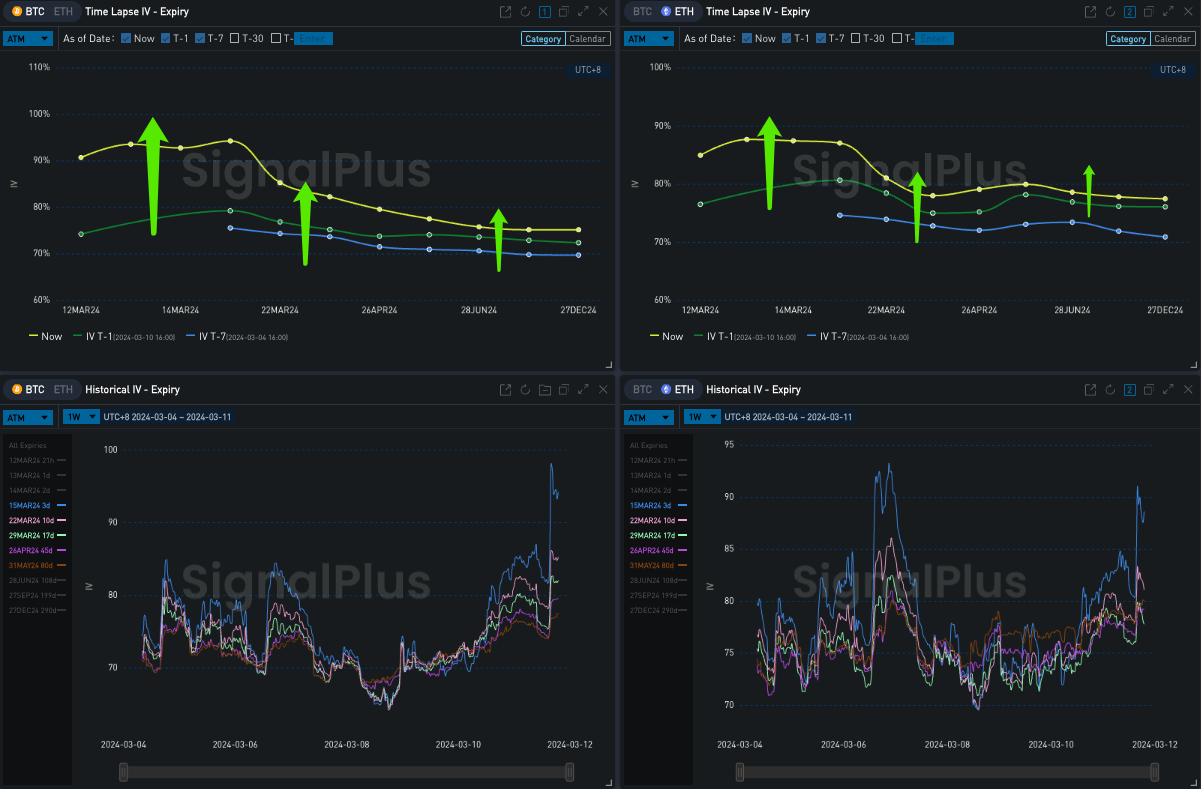The height and width of the screenshot is (789, 1201).
Task: Duplicate the ETH Time Lapse IV panel
Action: [1149, 12]
